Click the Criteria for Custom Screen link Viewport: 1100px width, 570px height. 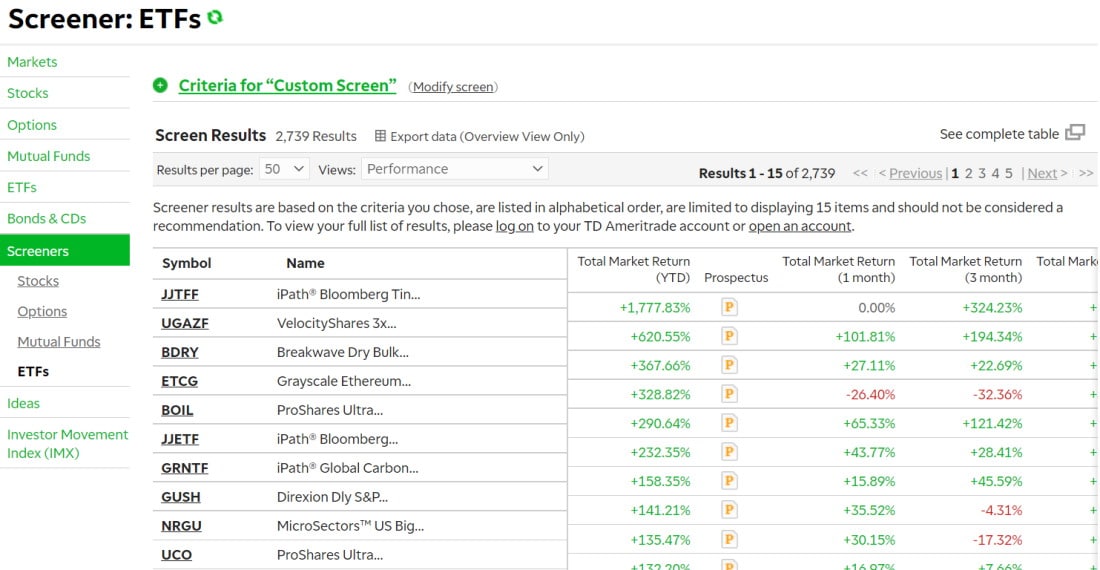coord(287,86)
